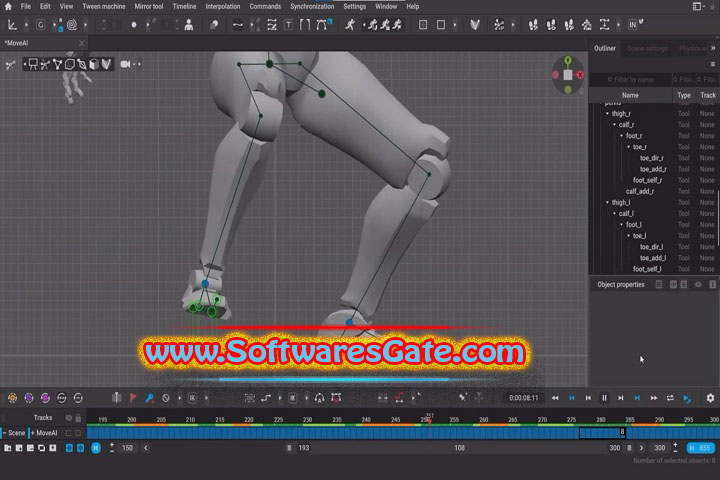Click the V-shaped icon in top toolbar
The width and height of the screenshot is (720, 480).
[x=475, y=25]
